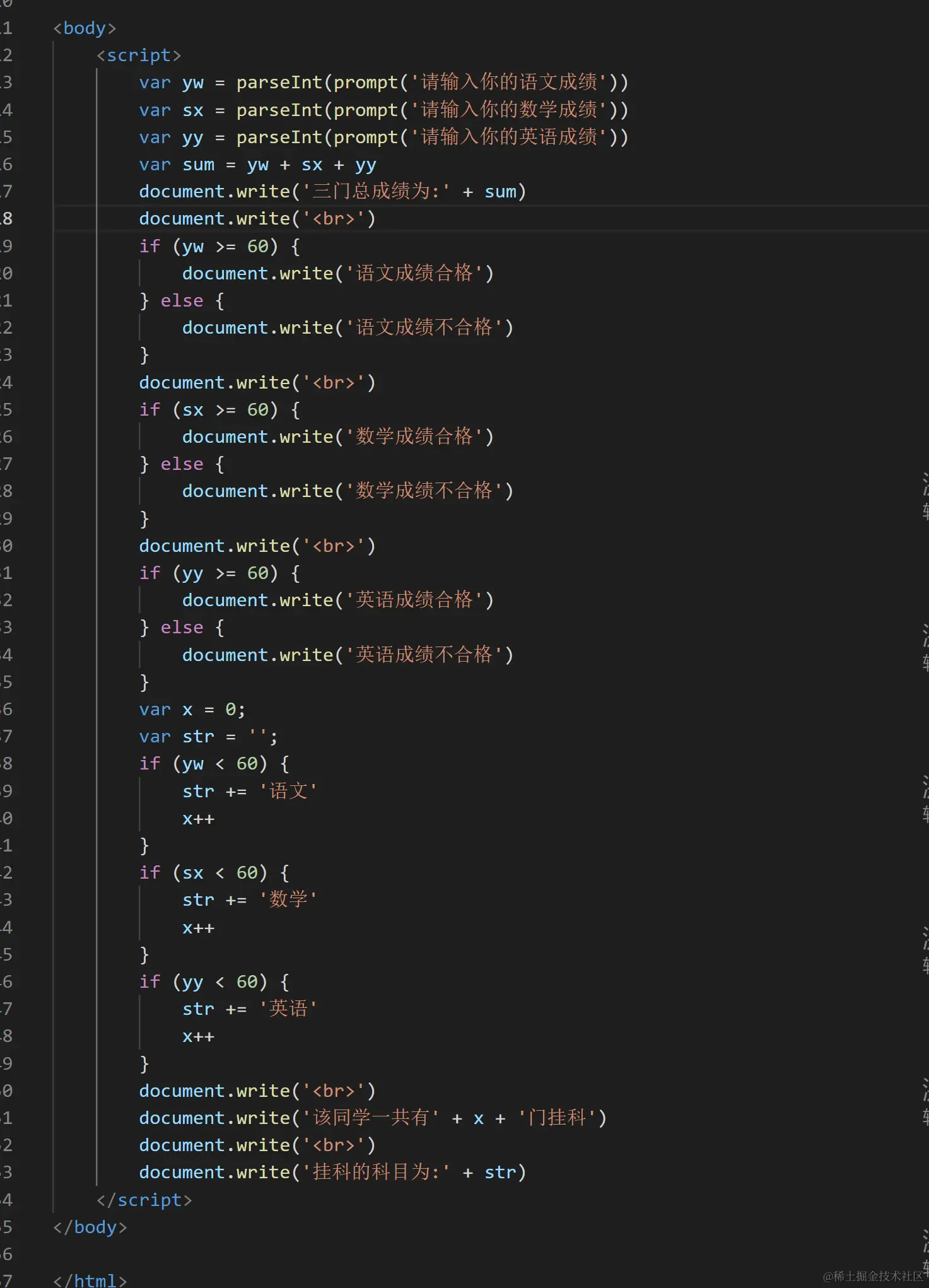Place cursor on the 'var yw' declaration line

[383, 83]
